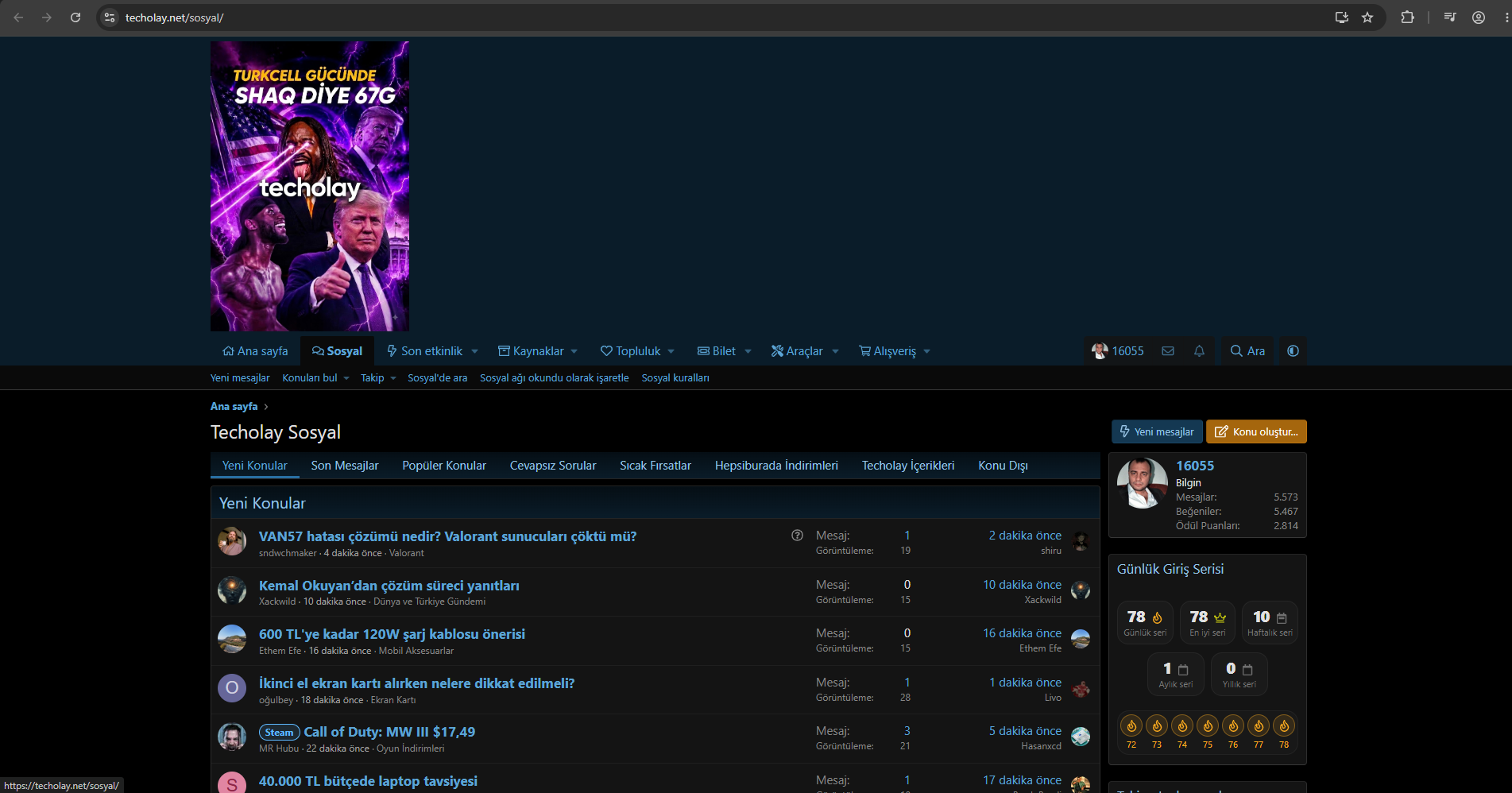Click Xackwild's avatar left of Kemal Okuyan thread
The height and width of the screenshot is (793, 1512).
(232, 590)
